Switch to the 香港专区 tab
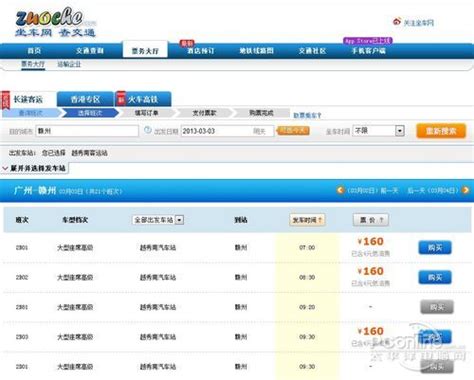 [x=86, y=99]
